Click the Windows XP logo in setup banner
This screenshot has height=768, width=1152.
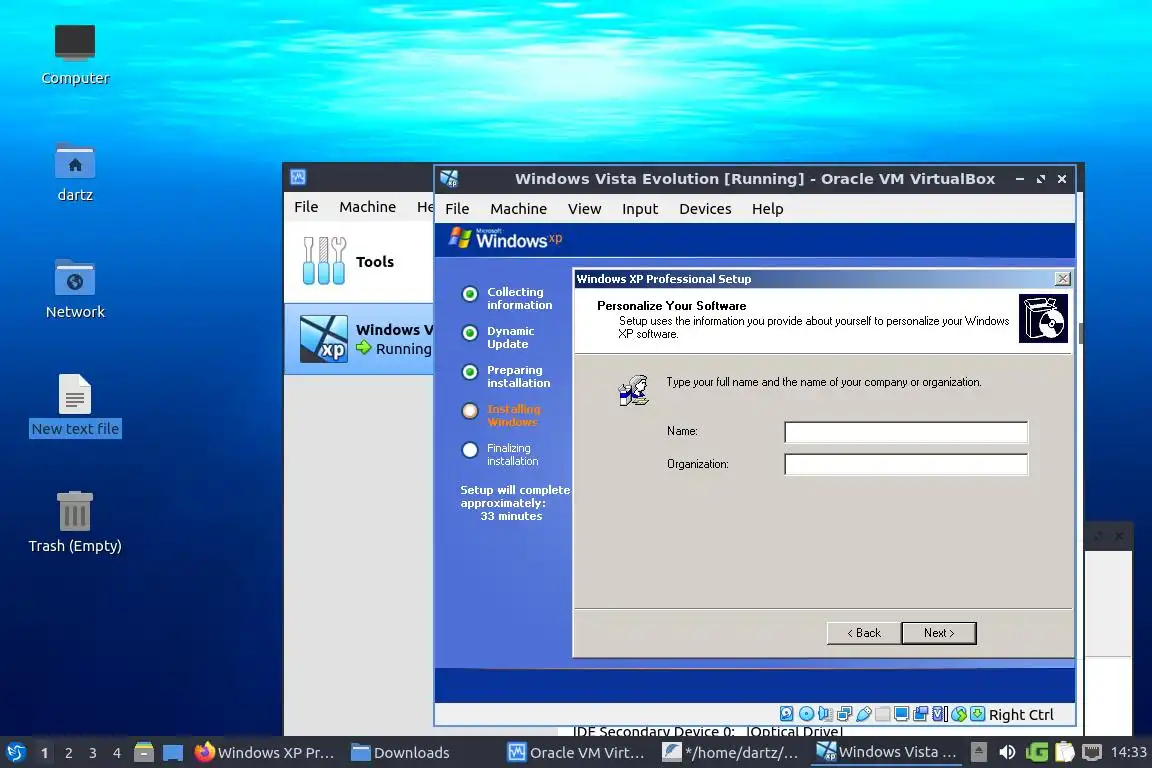point(505,238)
